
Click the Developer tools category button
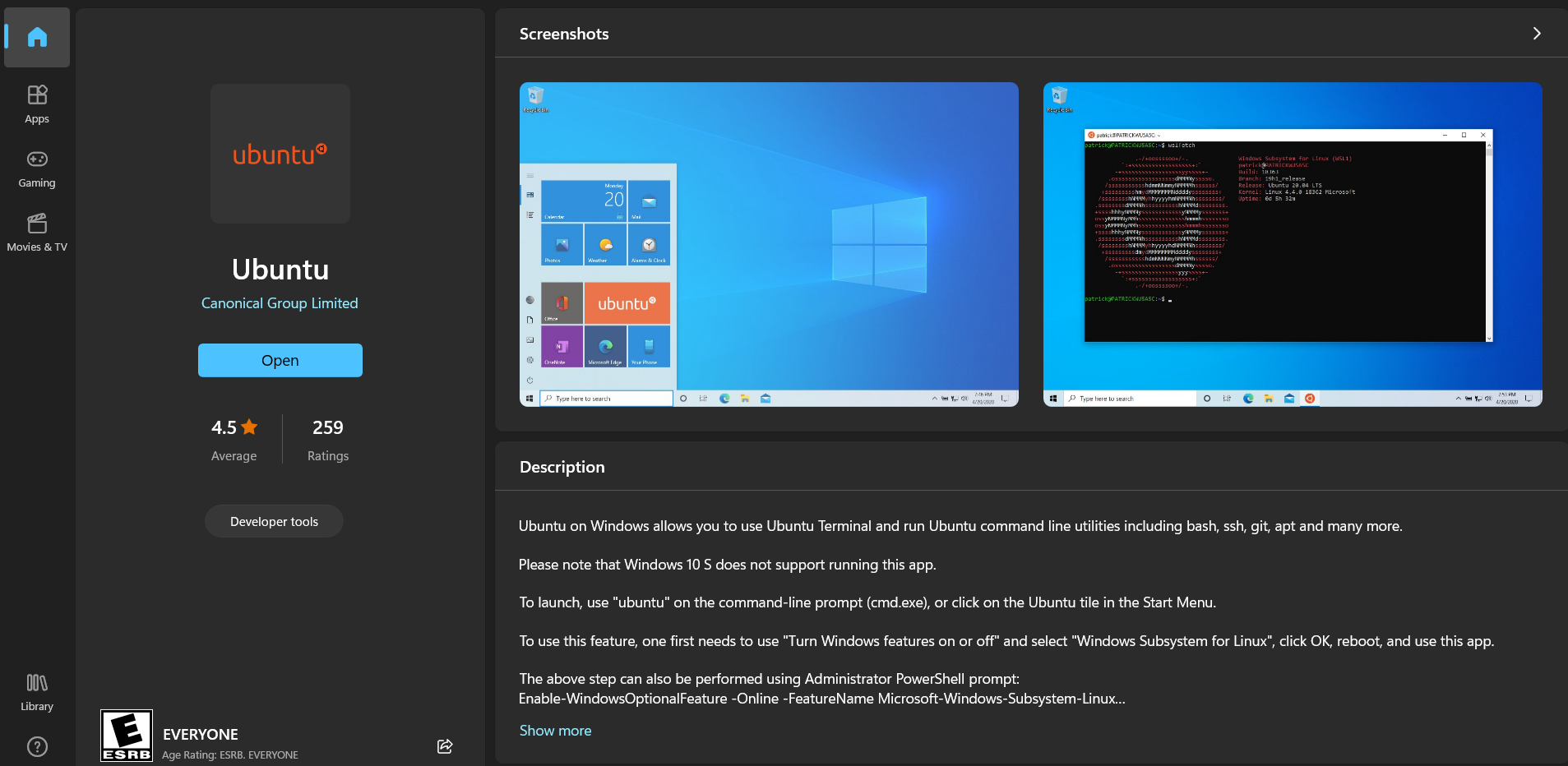click(274, 521)
